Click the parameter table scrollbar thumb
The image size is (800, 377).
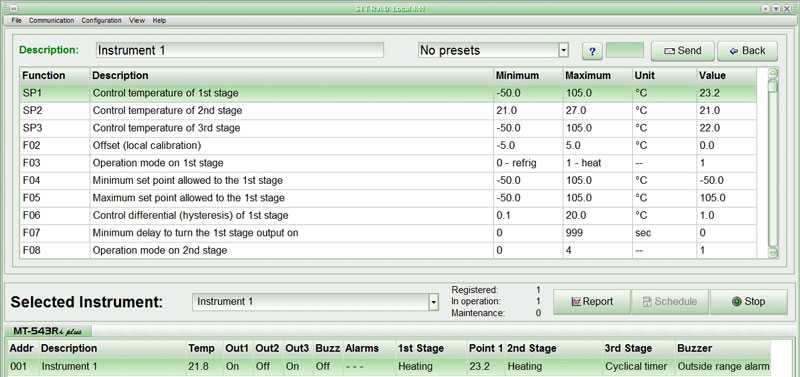pos(773,87)
